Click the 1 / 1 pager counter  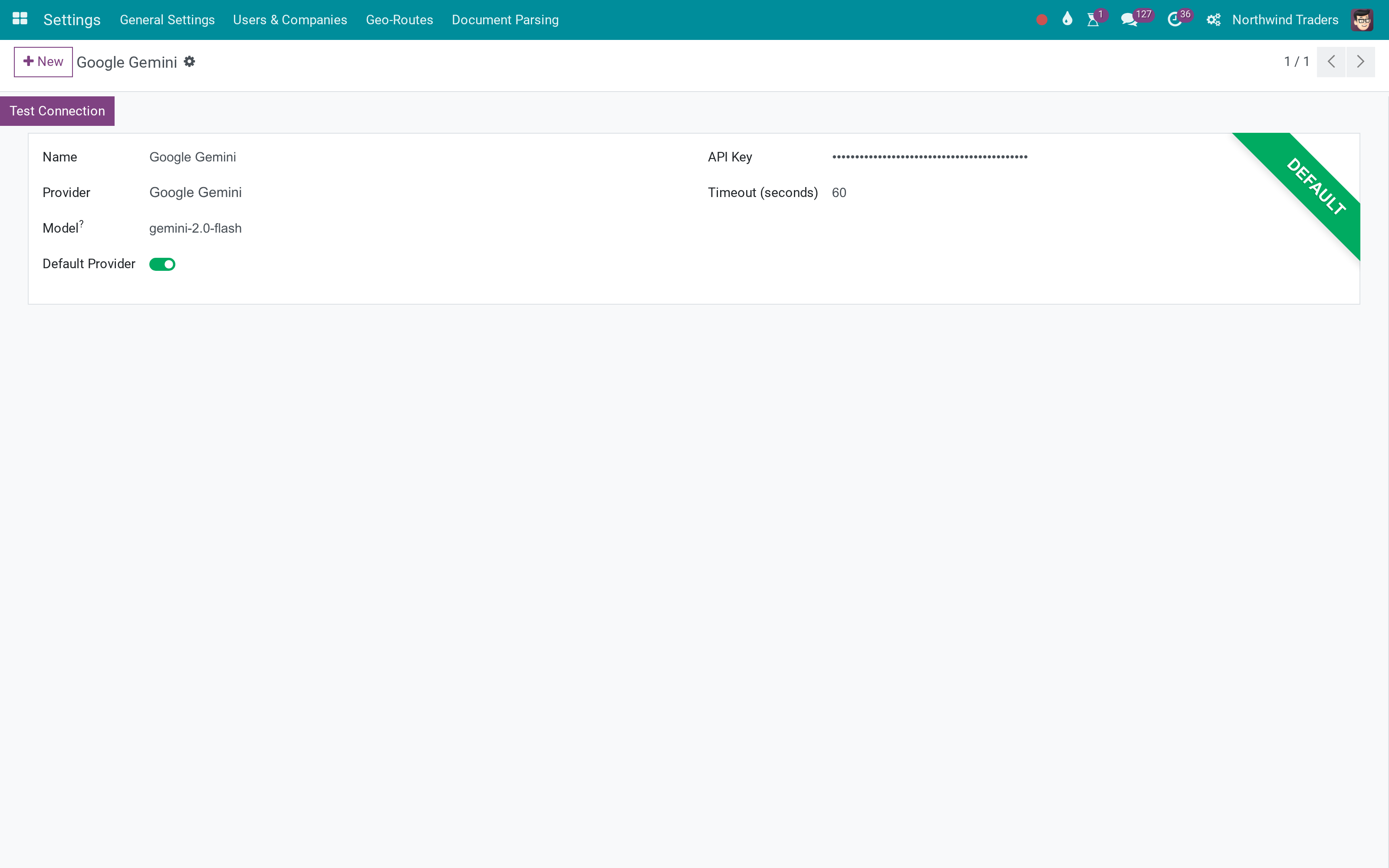tap(1297, 62)
